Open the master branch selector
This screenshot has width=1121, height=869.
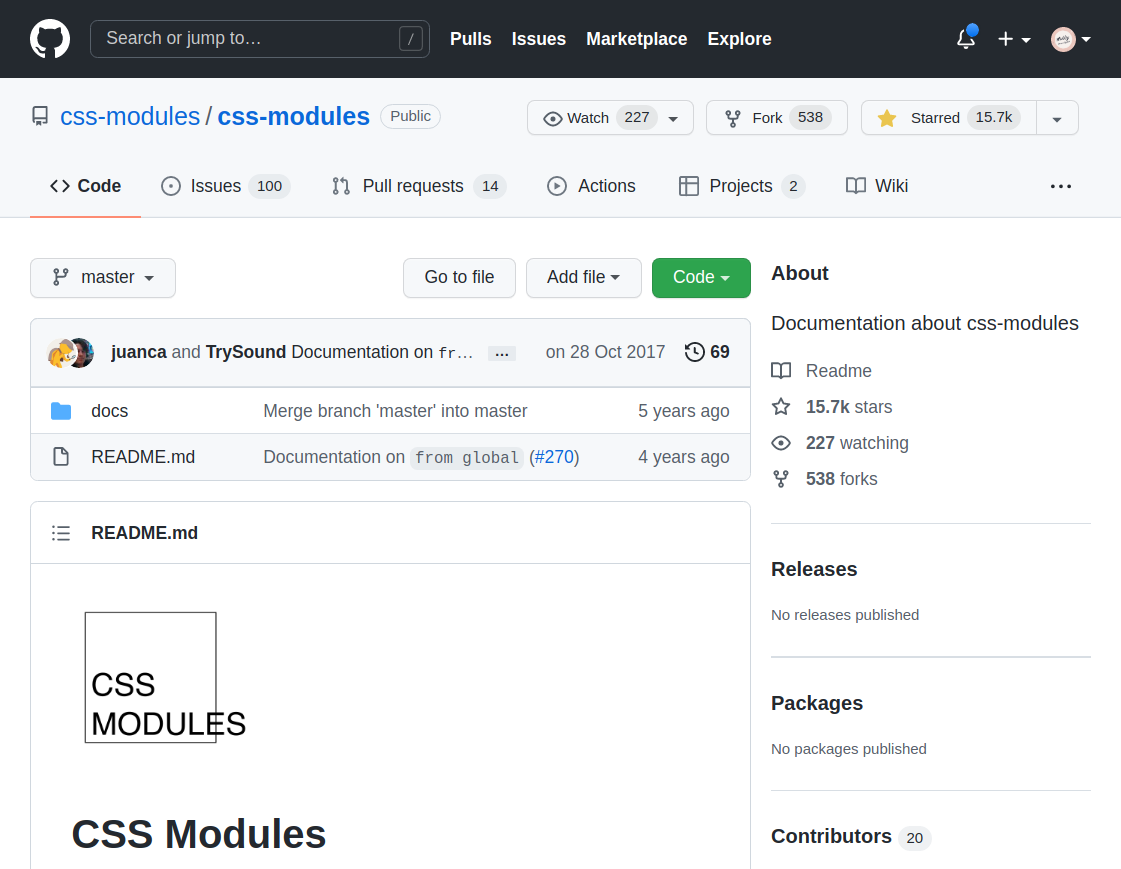tap(102, 278)
